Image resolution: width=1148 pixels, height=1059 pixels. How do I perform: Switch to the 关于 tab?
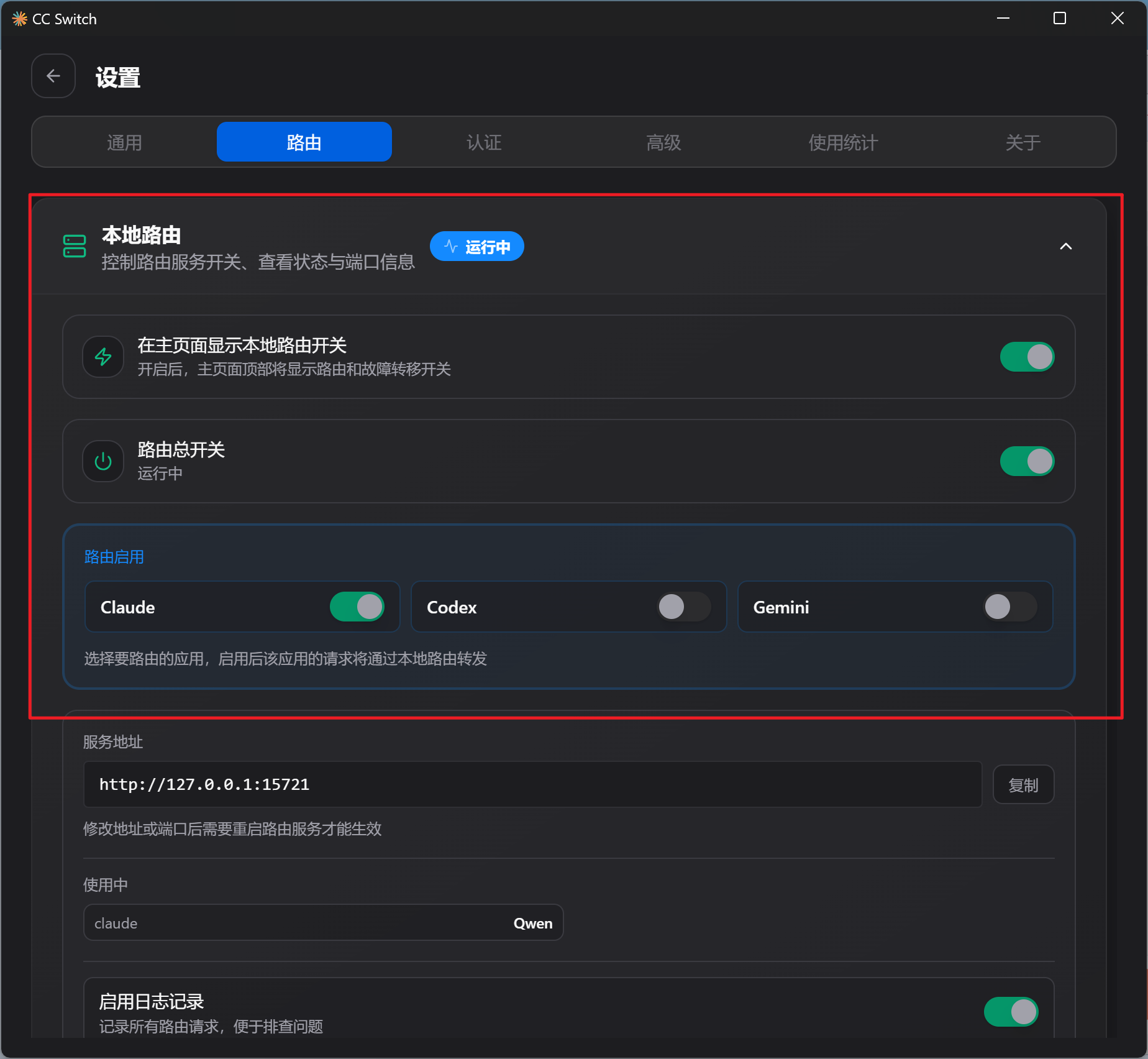[1023, 142]
